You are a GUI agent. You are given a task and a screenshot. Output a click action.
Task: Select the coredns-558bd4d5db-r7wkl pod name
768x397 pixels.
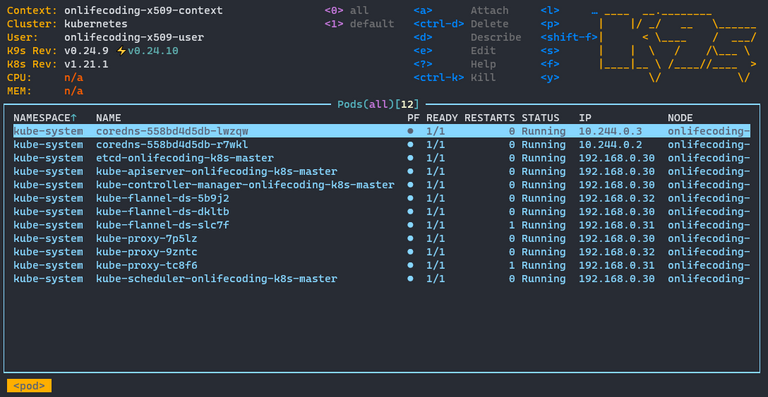pos(172,145)
